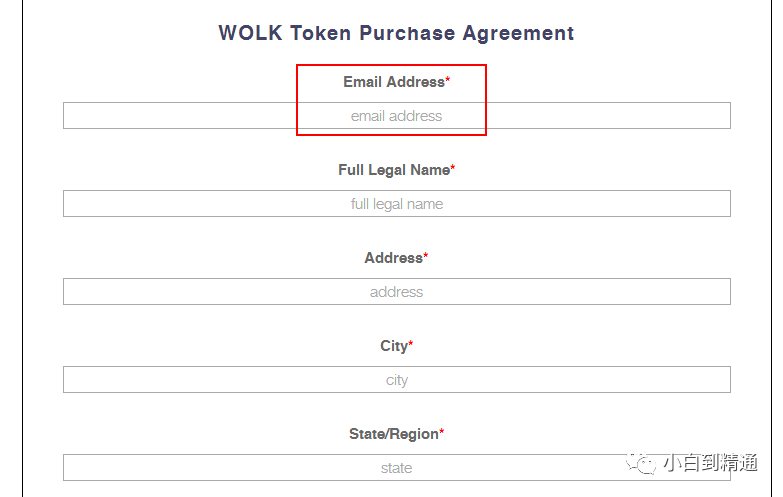Click the required asterisk after Full Legal Name

click(x=453, y=168)
